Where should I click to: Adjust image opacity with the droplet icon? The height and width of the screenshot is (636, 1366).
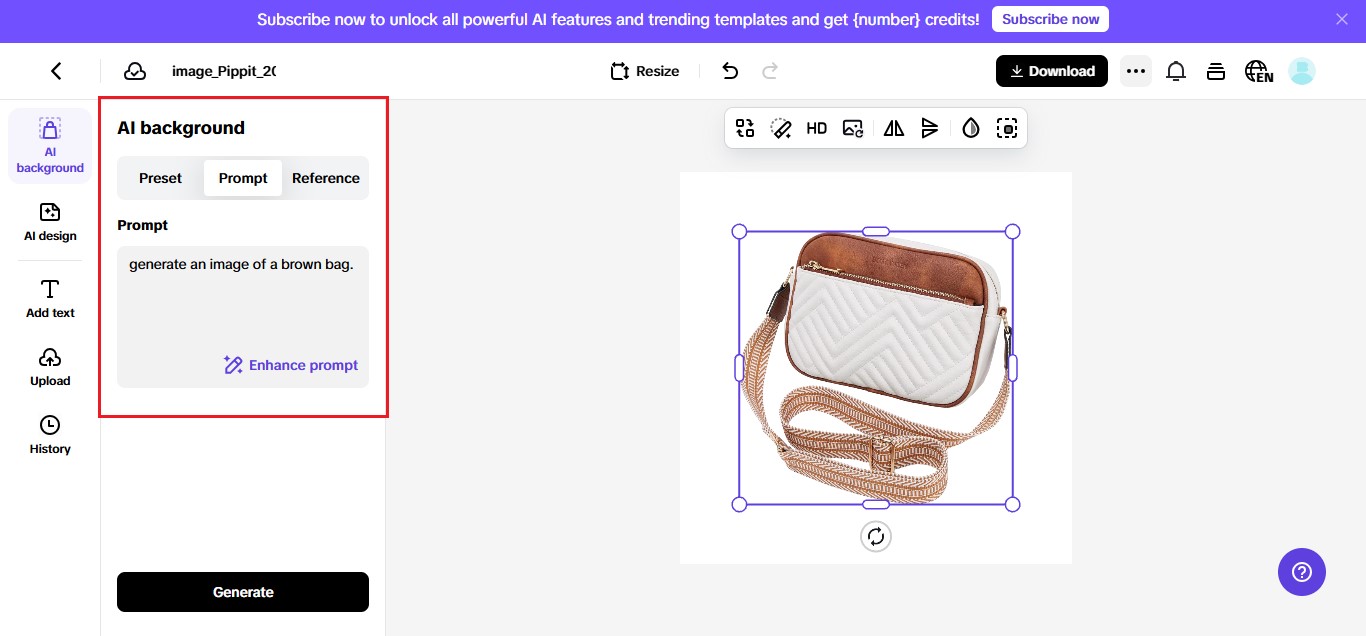point(969,127)
